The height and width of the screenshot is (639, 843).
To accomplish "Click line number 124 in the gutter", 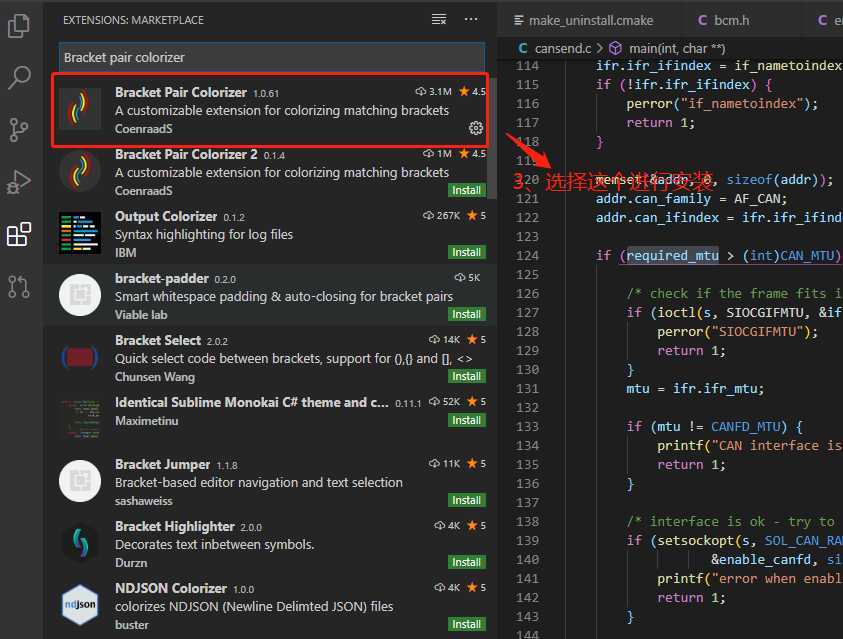I will click(527, 256).
